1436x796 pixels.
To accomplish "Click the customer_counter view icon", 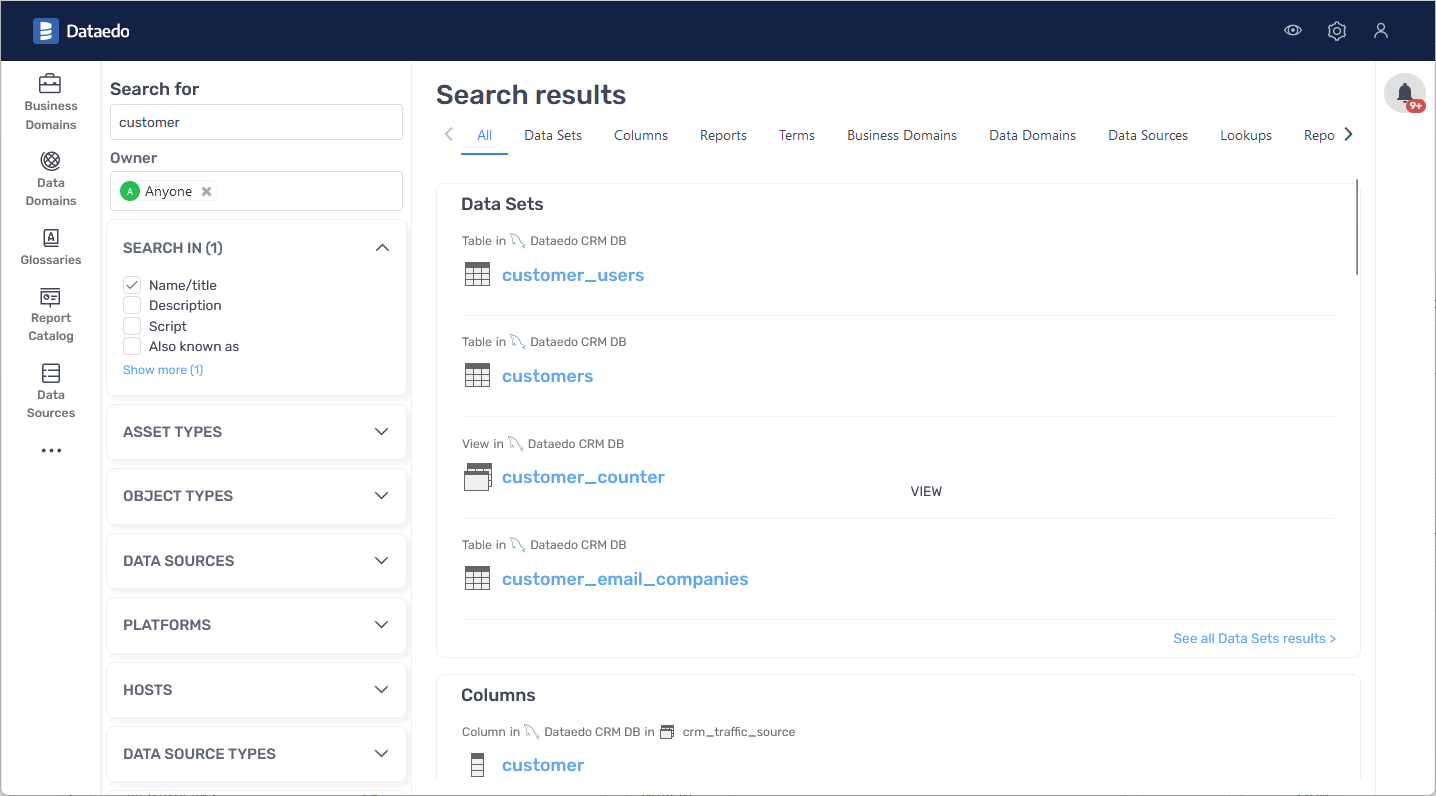I will pos(478,477).
